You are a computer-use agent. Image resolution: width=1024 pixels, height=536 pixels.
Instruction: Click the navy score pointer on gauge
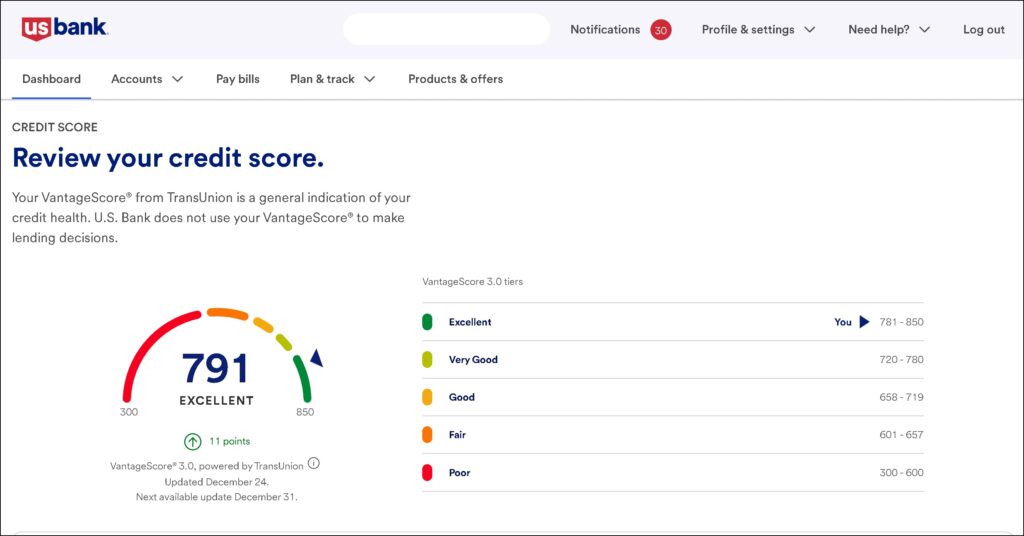pos(316,358)
